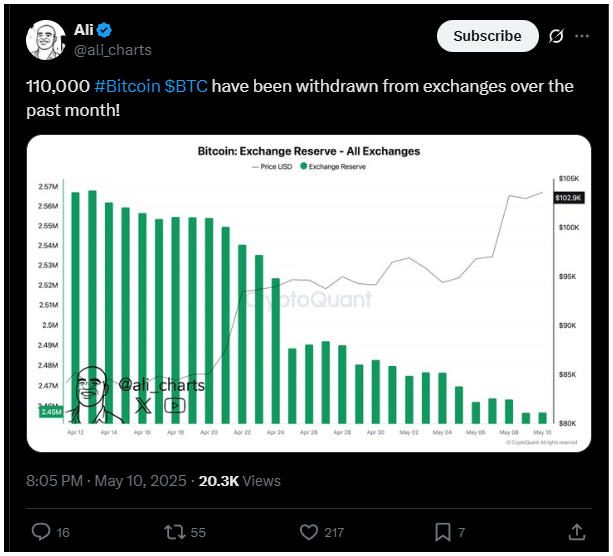Like the tweet with heart icon

click(308, 532)
